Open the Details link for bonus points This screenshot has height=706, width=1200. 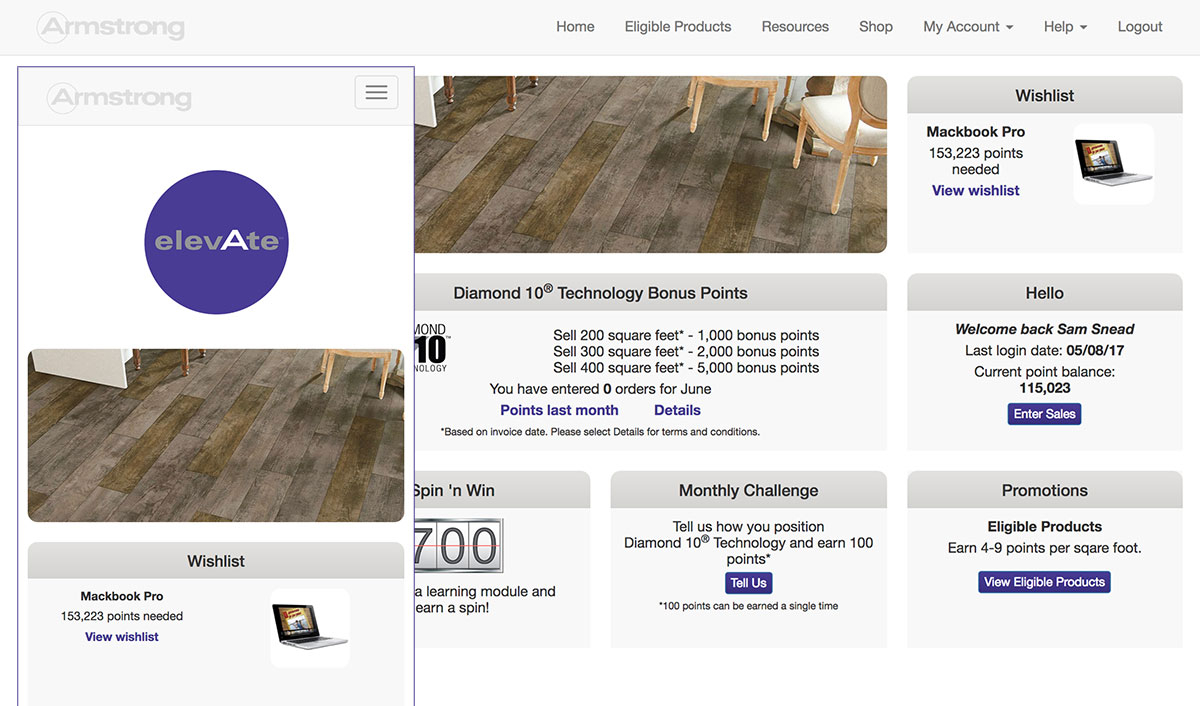[677, 410]
